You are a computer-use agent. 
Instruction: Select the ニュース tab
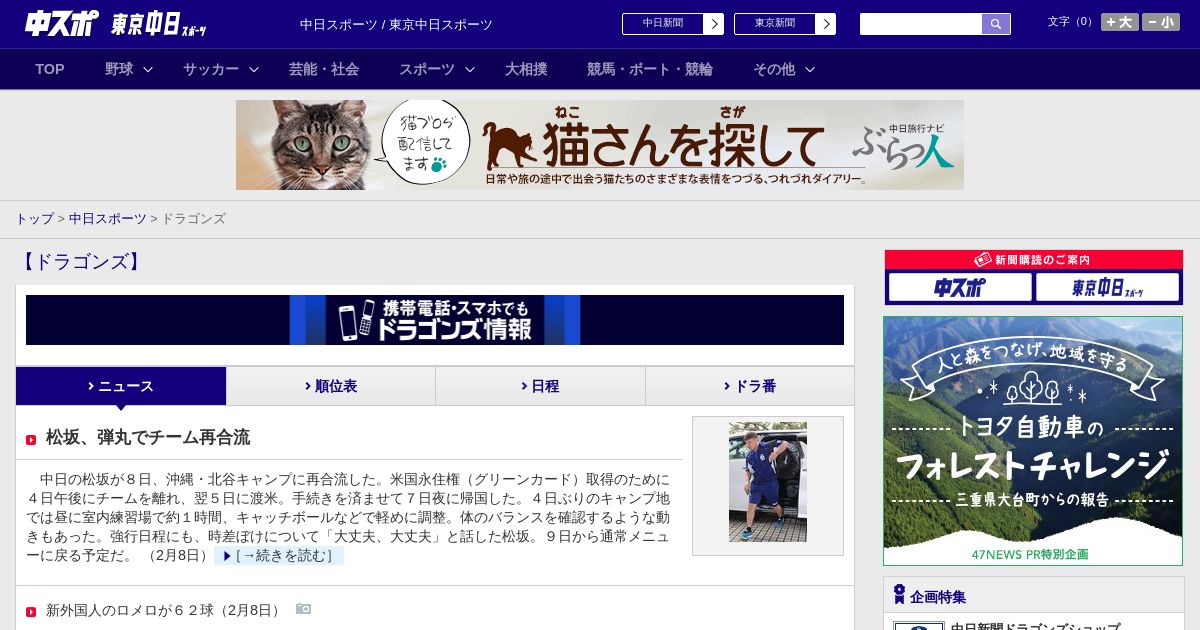click(x=121, y=386)
